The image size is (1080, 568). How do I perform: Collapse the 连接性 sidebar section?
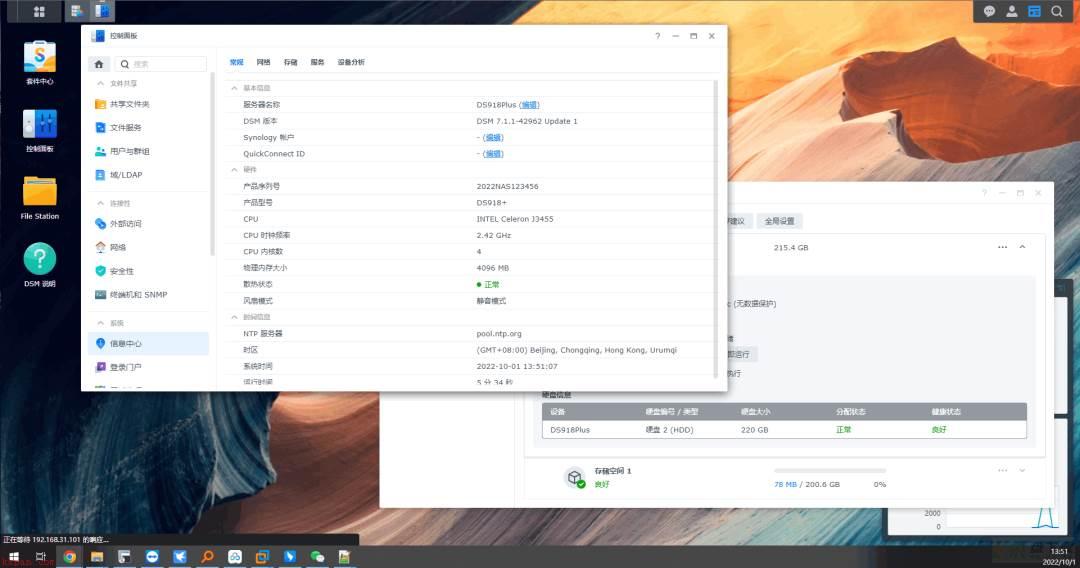101,203
